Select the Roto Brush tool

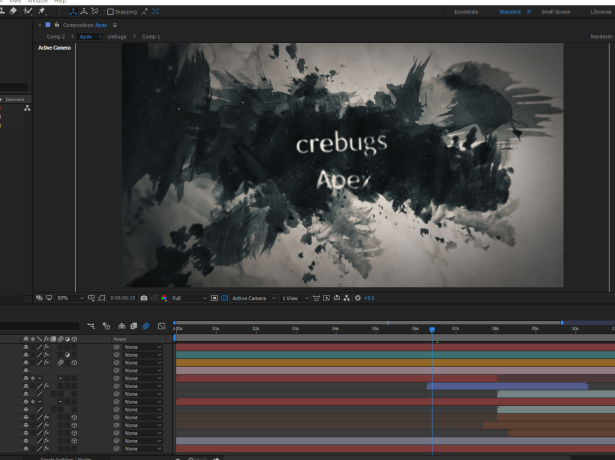click(x=27, y=11)
